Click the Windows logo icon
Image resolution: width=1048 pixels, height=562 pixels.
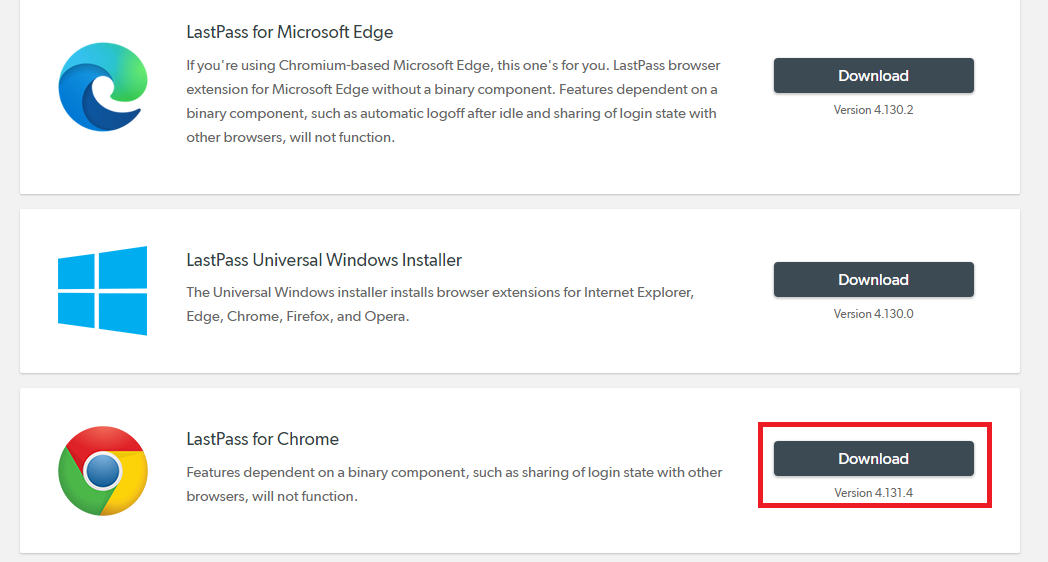[102, 290]
